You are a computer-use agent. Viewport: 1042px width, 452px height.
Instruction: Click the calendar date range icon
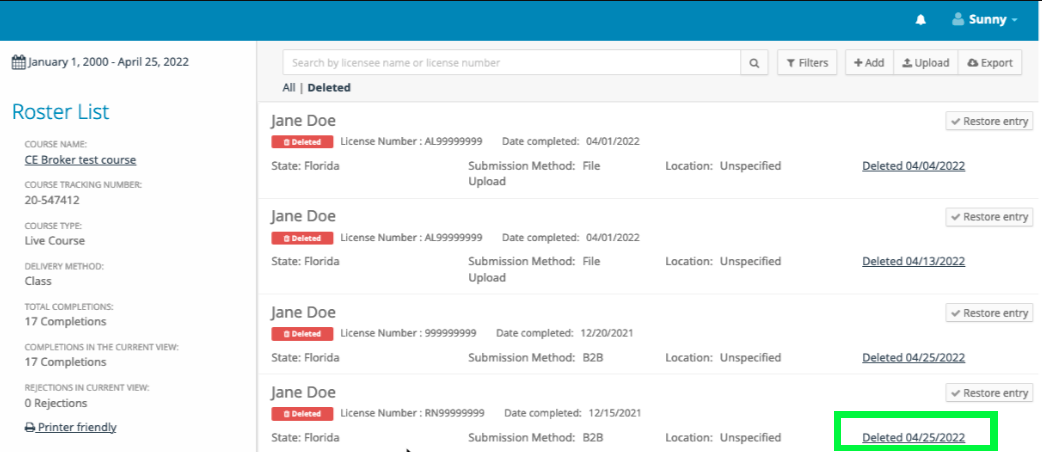pyautogui.click(x=18, y=62)
